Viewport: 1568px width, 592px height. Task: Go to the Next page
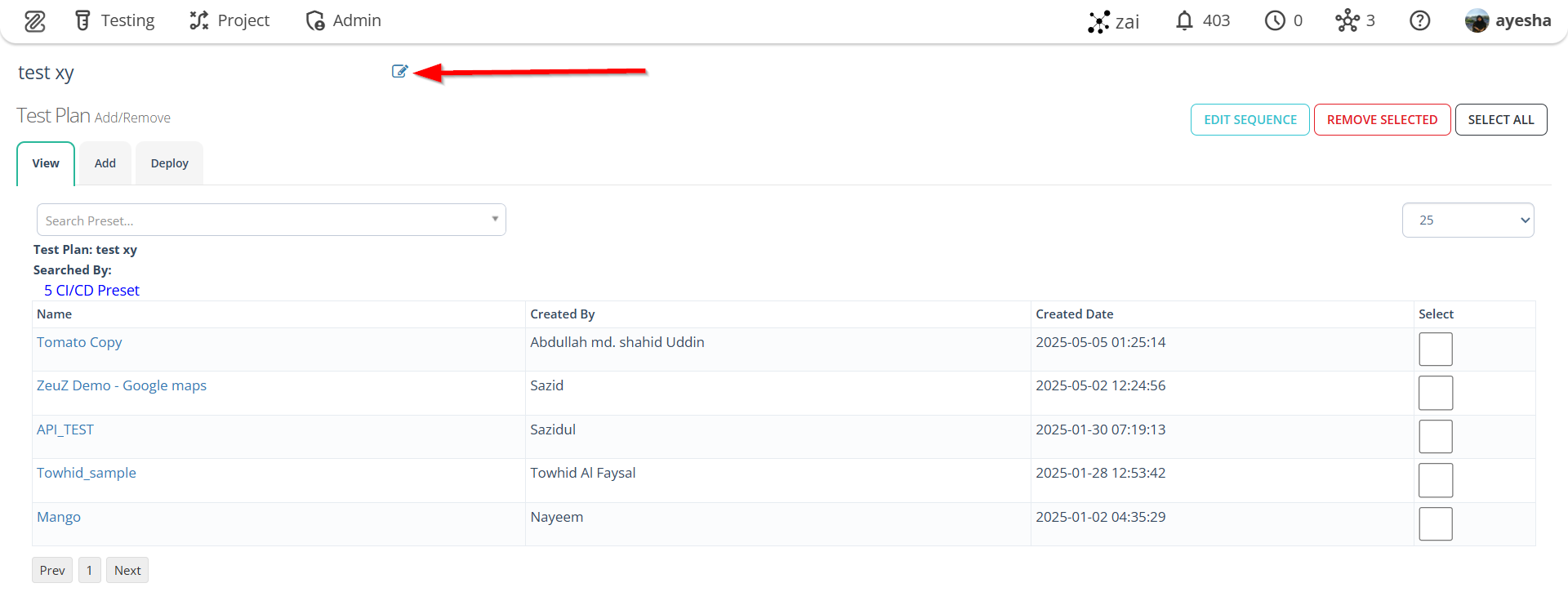click(127, 570)
